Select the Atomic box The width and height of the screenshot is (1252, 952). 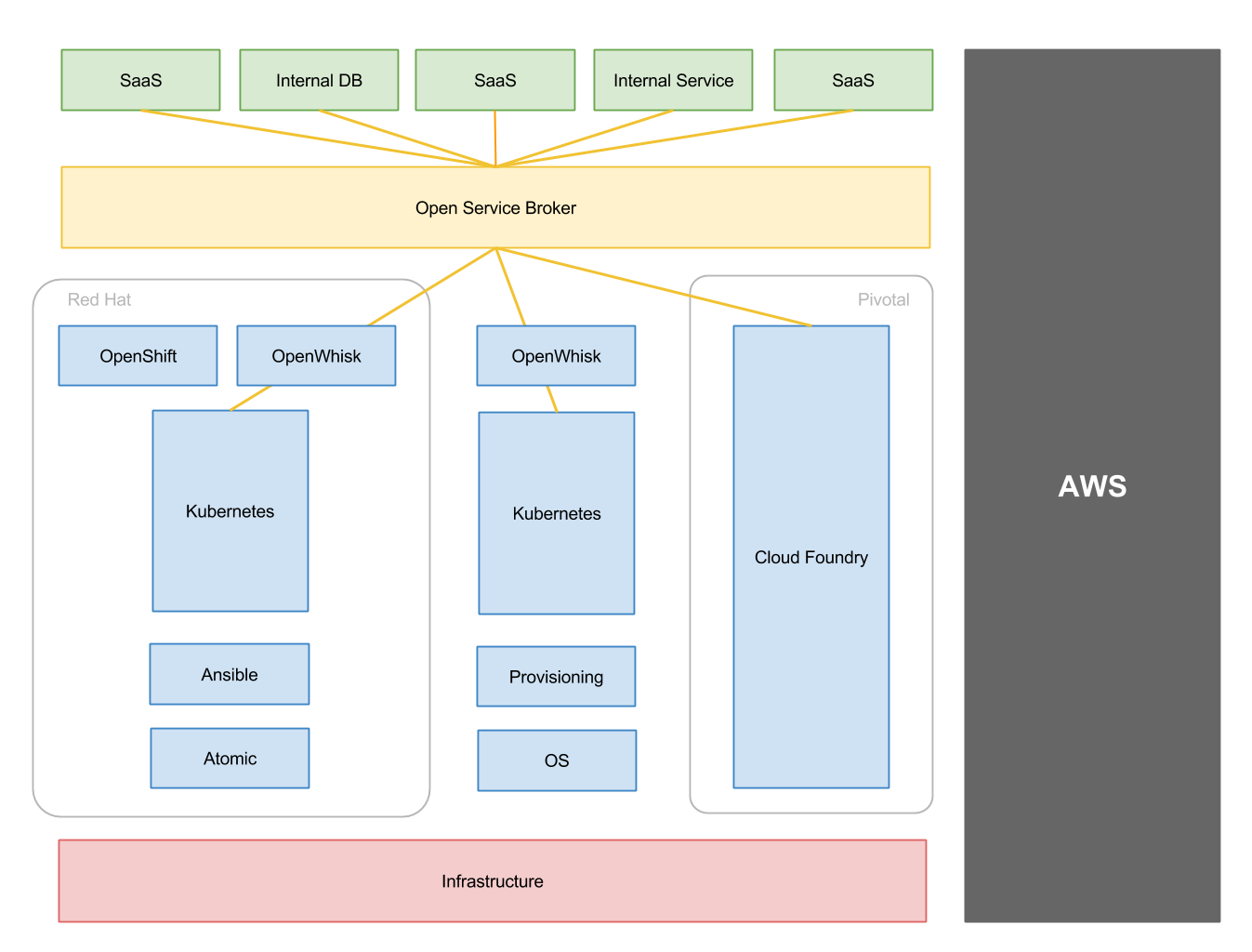(x=230, y=758)
